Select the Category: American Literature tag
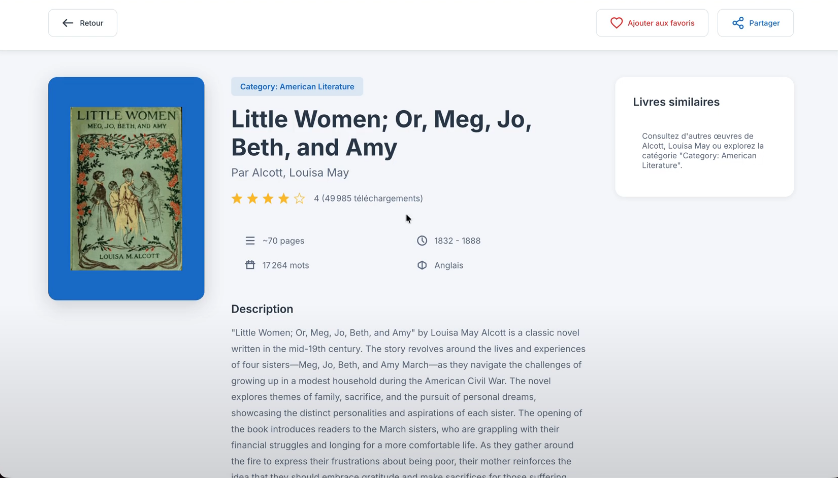838x478 pixels. (297, 87)
